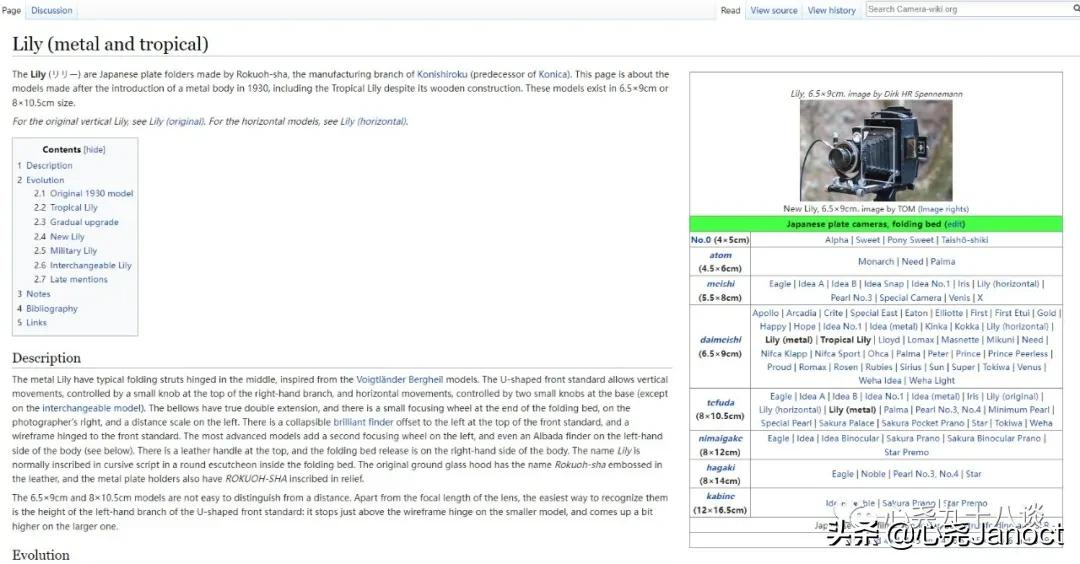
Task: Open the First Etui link
Action: [1012, 313]
